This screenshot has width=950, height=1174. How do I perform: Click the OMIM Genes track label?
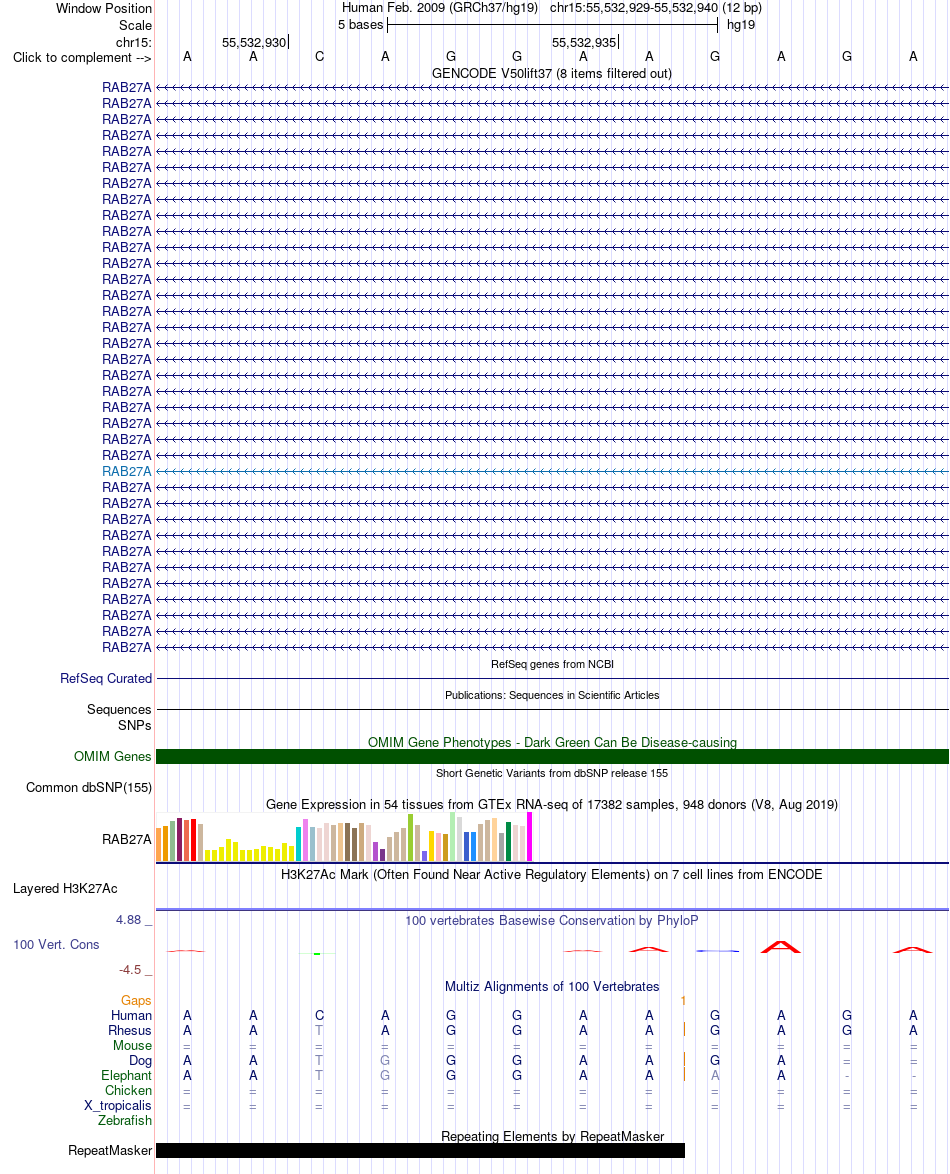click(112, 756)
